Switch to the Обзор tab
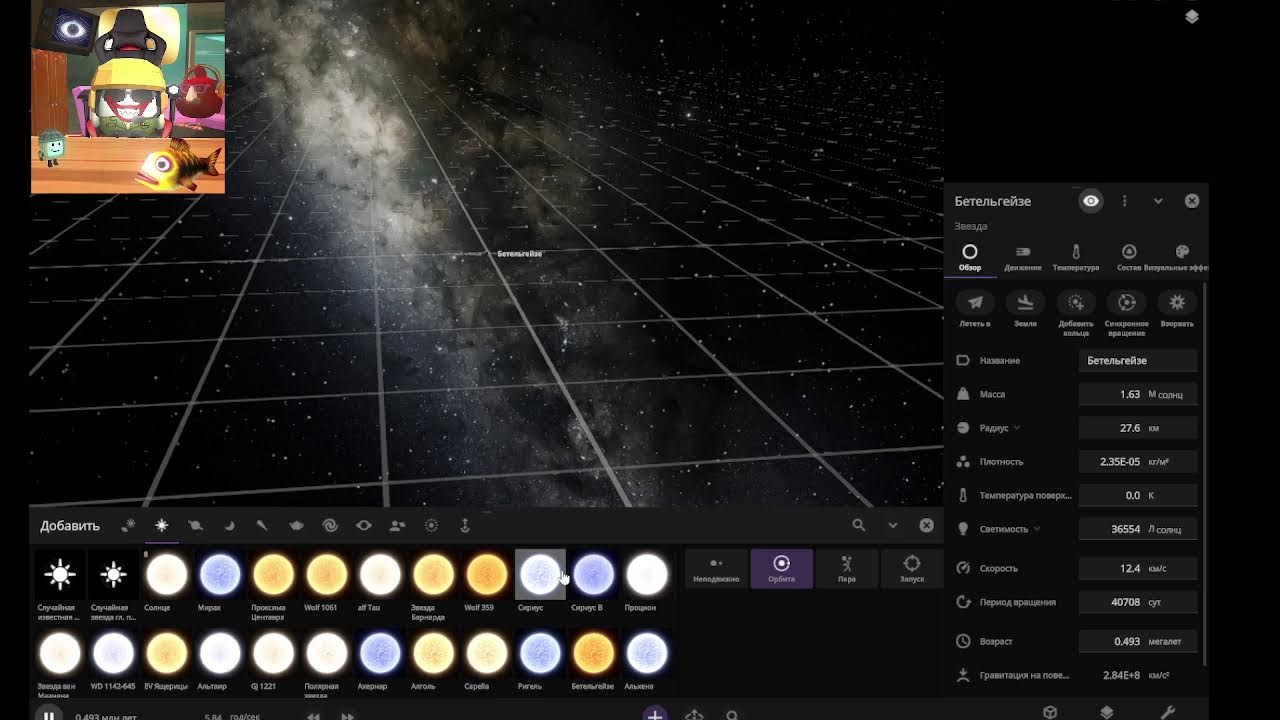Screen dimensions: 1280x720 point(970,257)
